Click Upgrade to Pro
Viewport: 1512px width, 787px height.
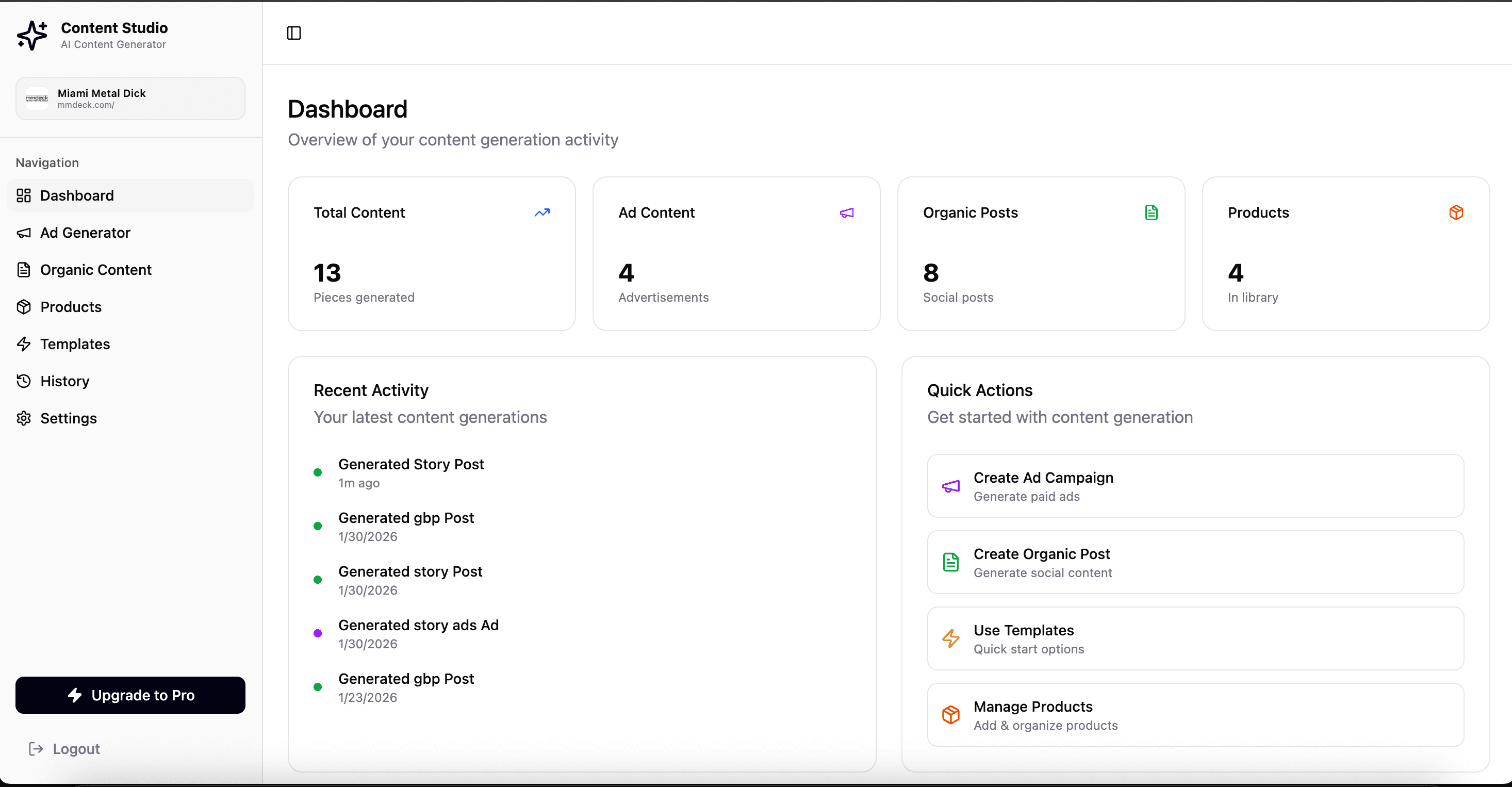point(130,695)
